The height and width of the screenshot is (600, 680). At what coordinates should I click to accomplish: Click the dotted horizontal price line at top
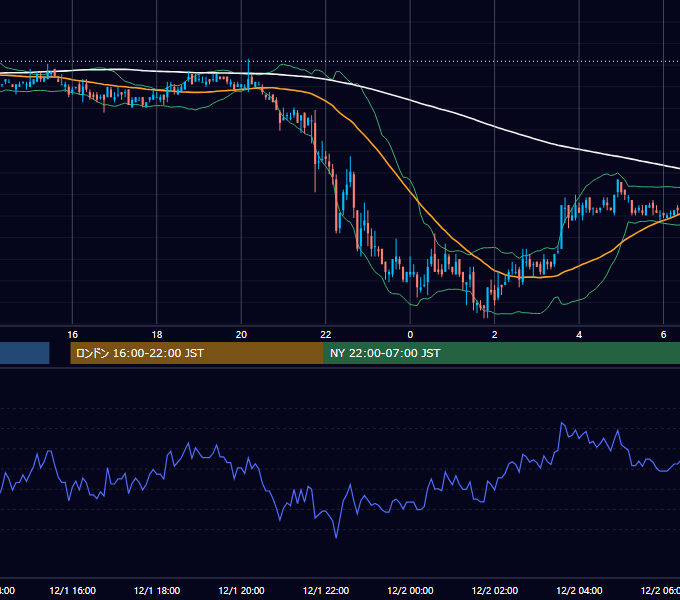340,61
